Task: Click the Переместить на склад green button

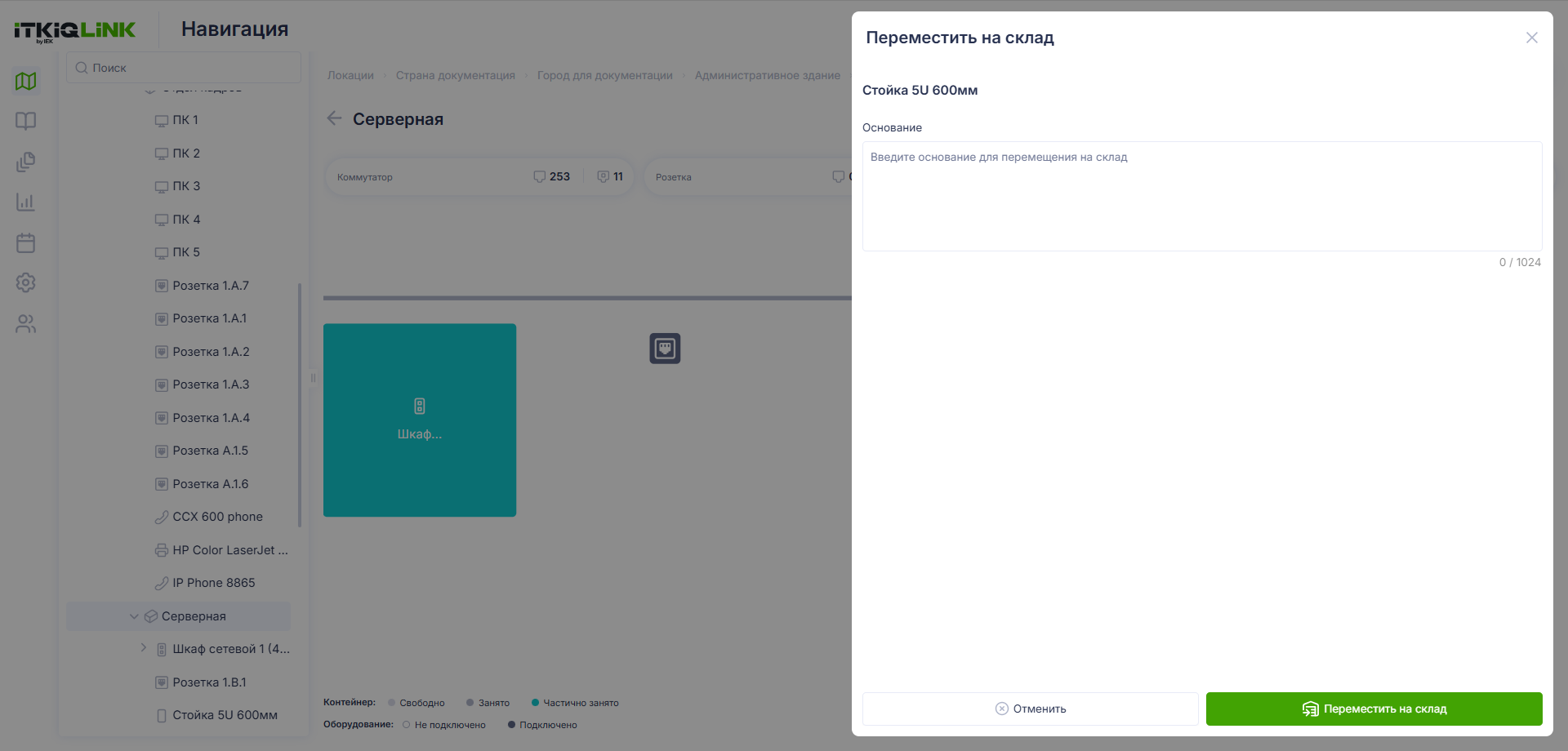Action: [x=1374, y=709]
